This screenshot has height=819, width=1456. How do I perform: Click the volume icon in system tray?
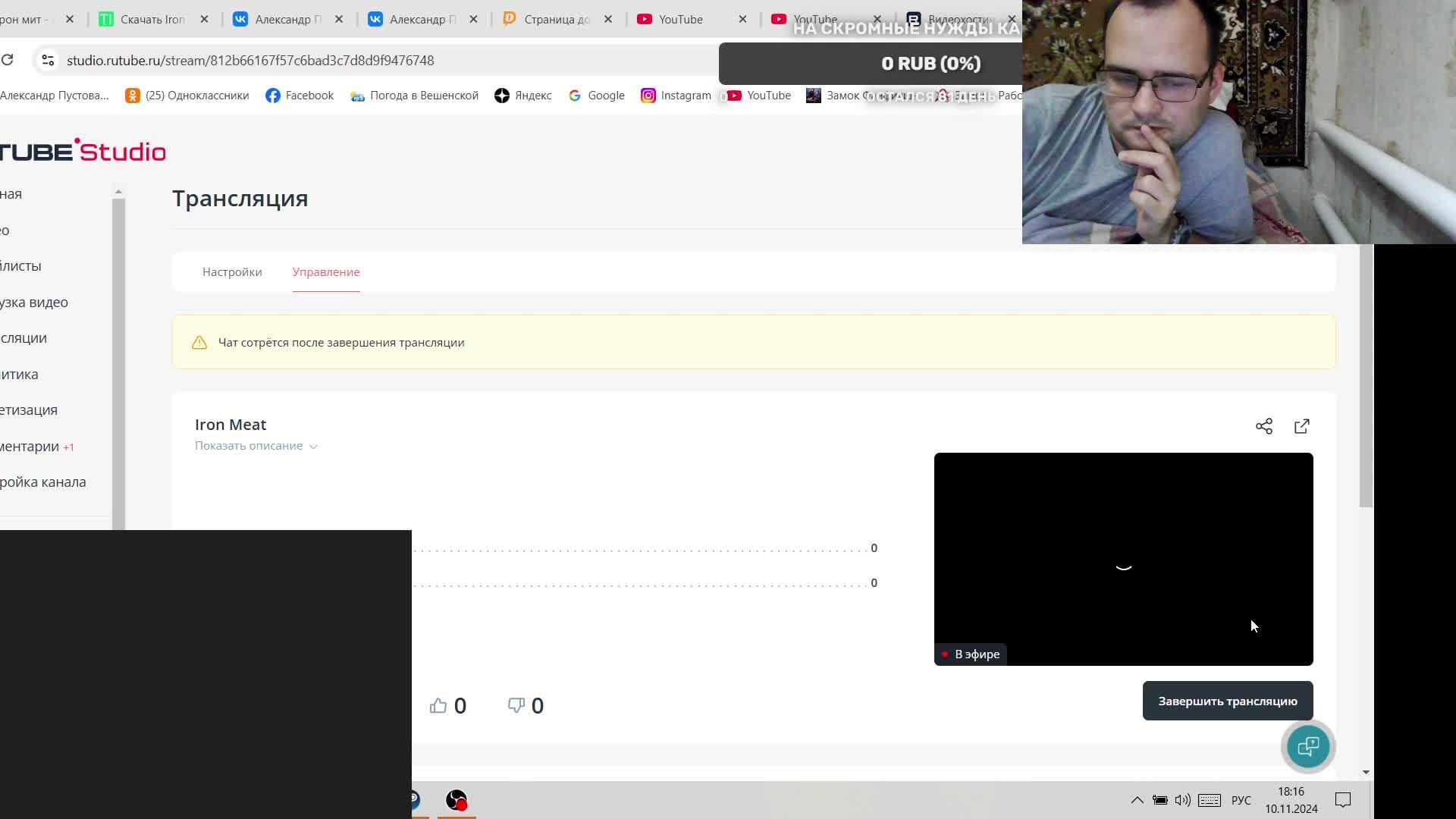point(1182,800)
